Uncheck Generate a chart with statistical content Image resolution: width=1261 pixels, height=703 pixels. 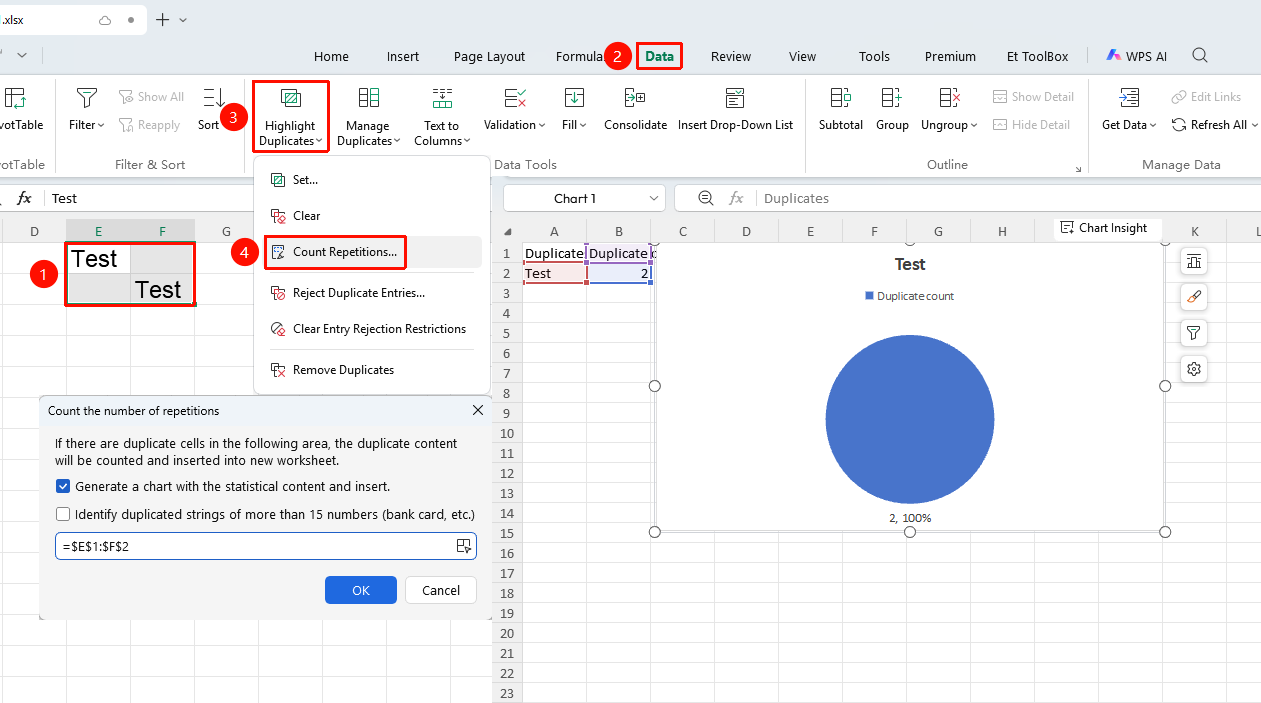[x=63, y=487]
